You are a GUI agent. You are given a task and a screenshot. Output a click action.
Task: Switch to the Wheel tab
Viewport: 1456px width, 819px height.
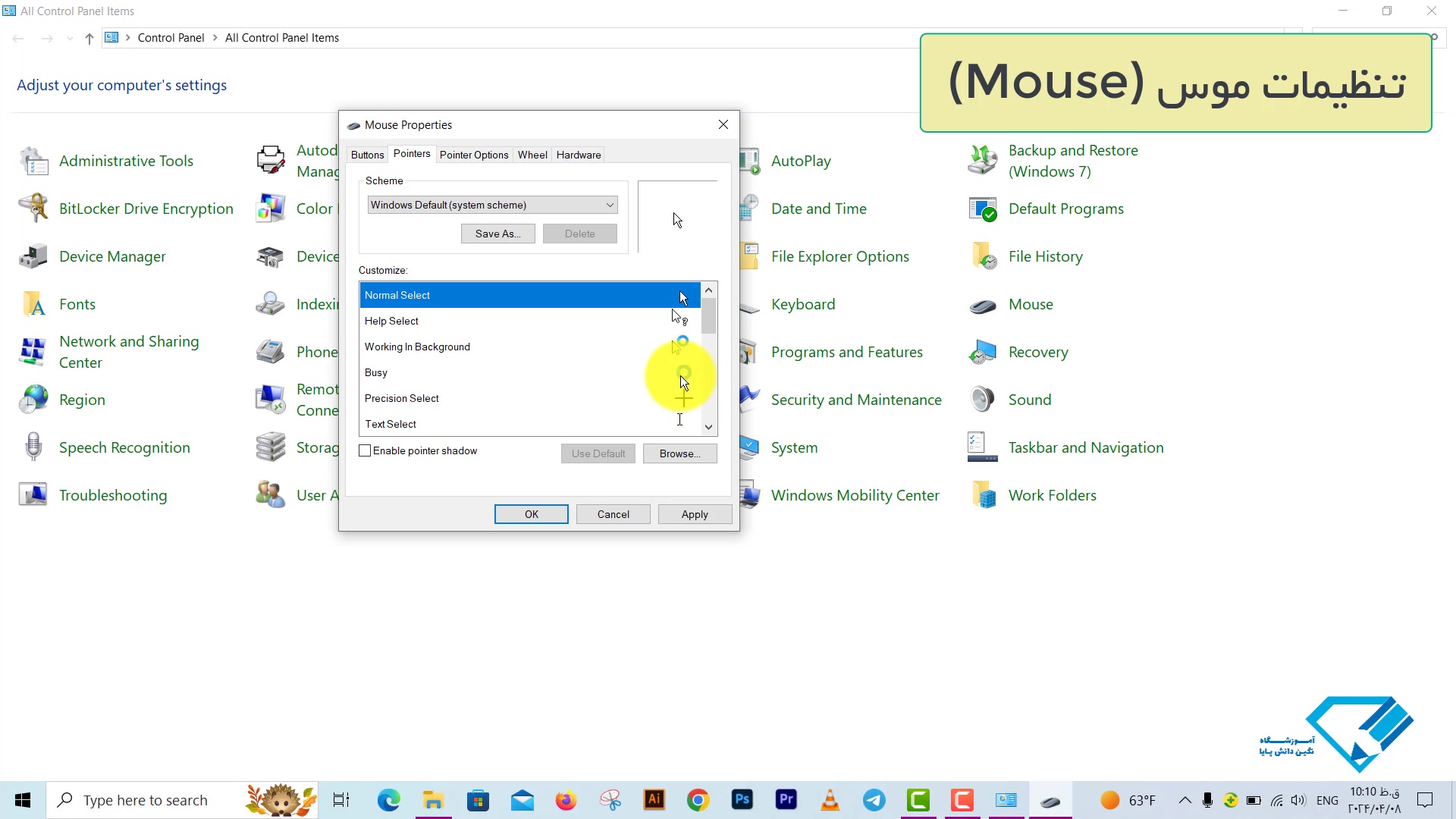[x=532, y=155]
